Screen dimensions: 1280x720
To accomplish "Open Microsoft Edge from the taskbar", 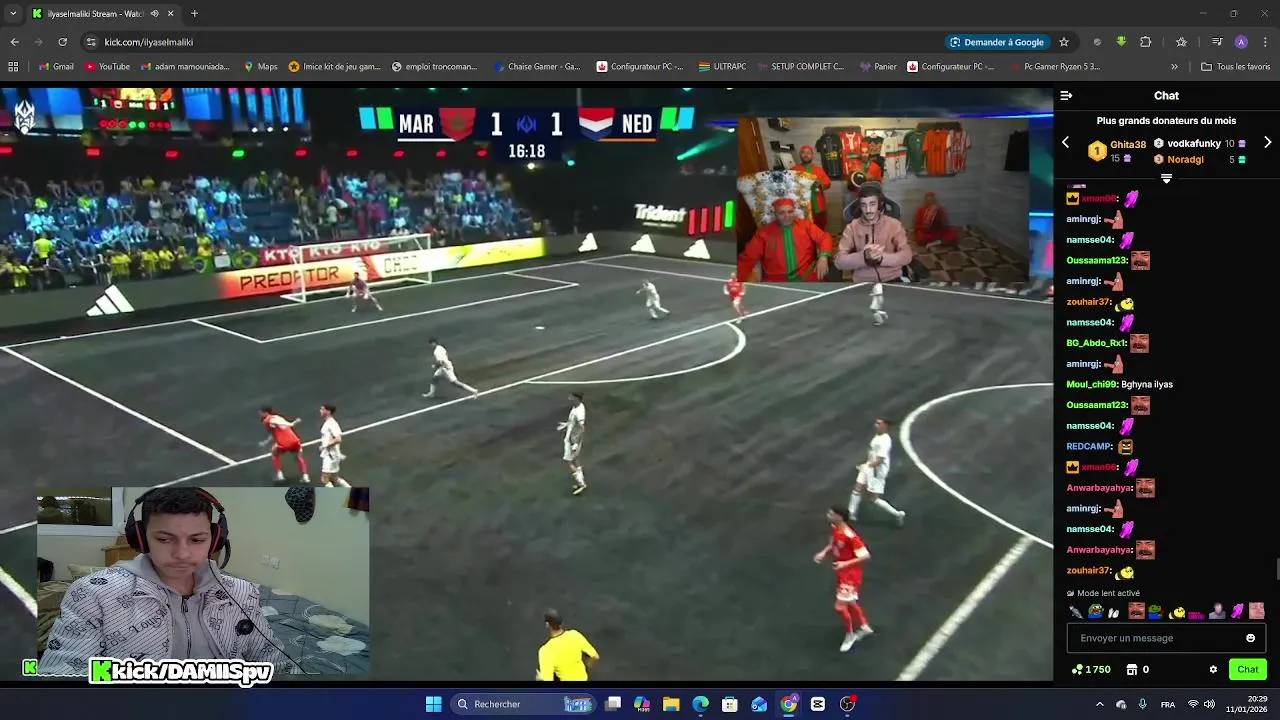I will pos(700,704).
